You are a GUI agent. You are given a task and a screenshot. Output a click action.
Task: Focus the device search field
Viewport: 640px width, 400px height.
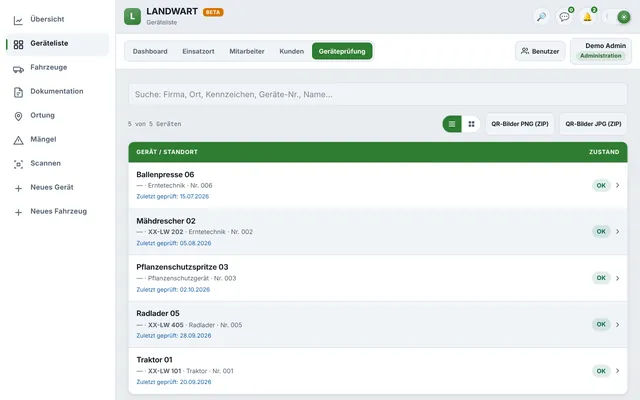378,94
